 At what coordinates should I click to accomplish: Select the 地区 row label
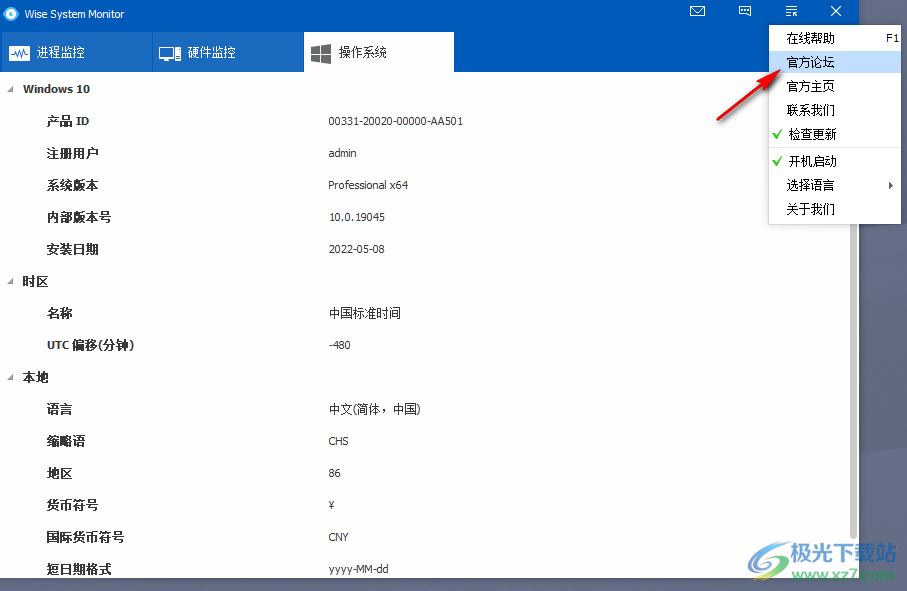(60, 474)
